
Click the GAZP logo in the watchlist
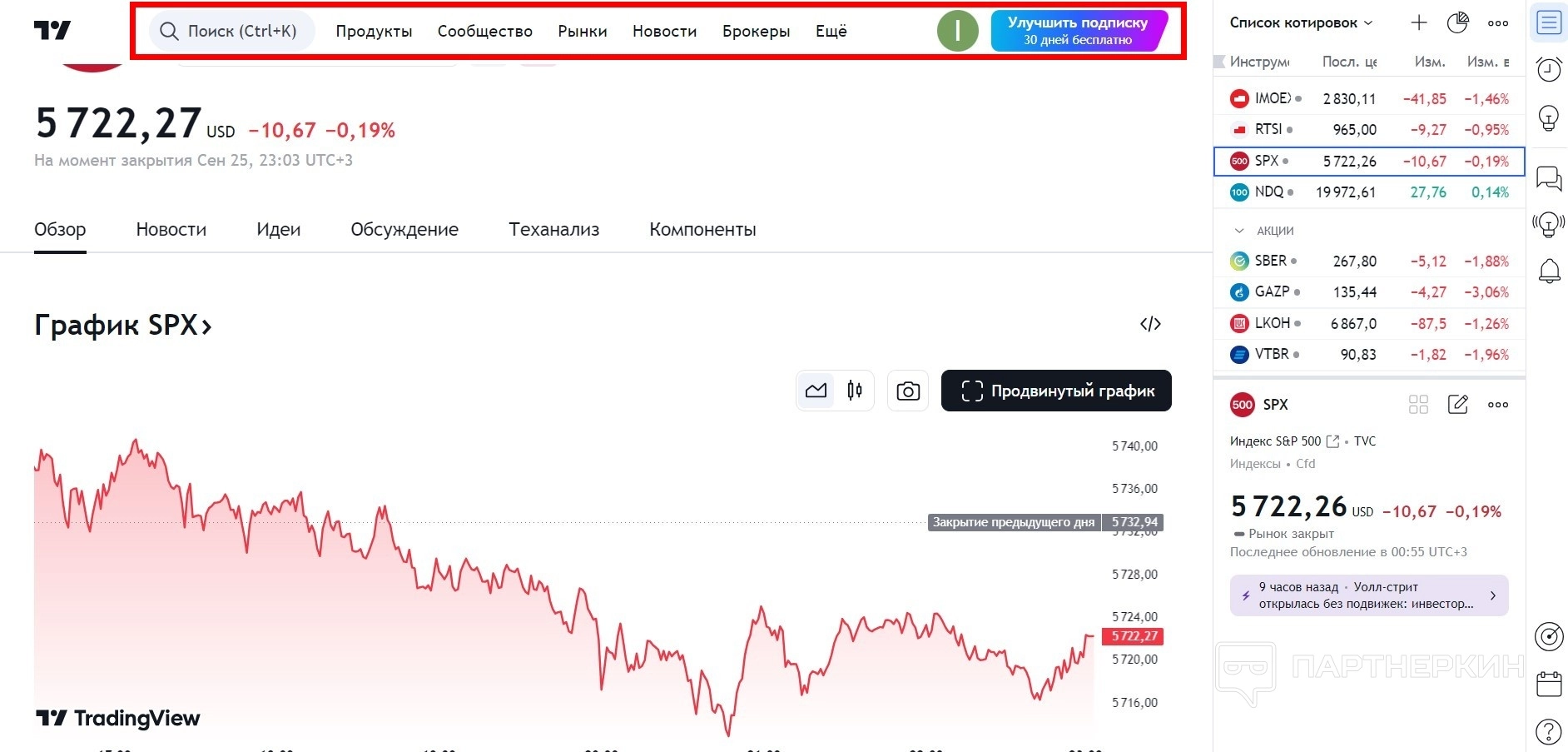(1239, 292)
